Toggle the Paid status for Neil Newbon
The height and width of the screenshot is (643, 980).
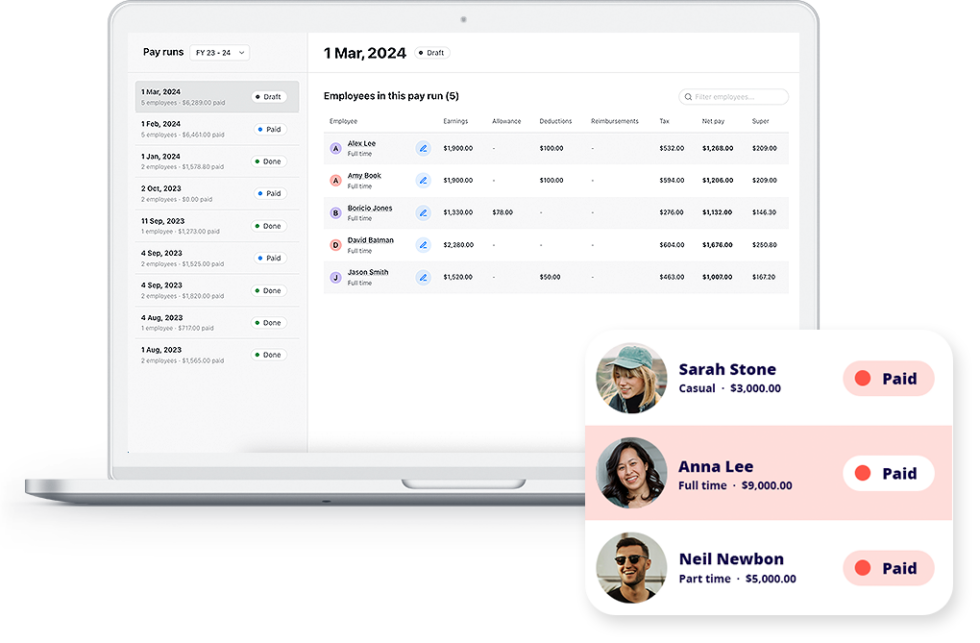888,568
